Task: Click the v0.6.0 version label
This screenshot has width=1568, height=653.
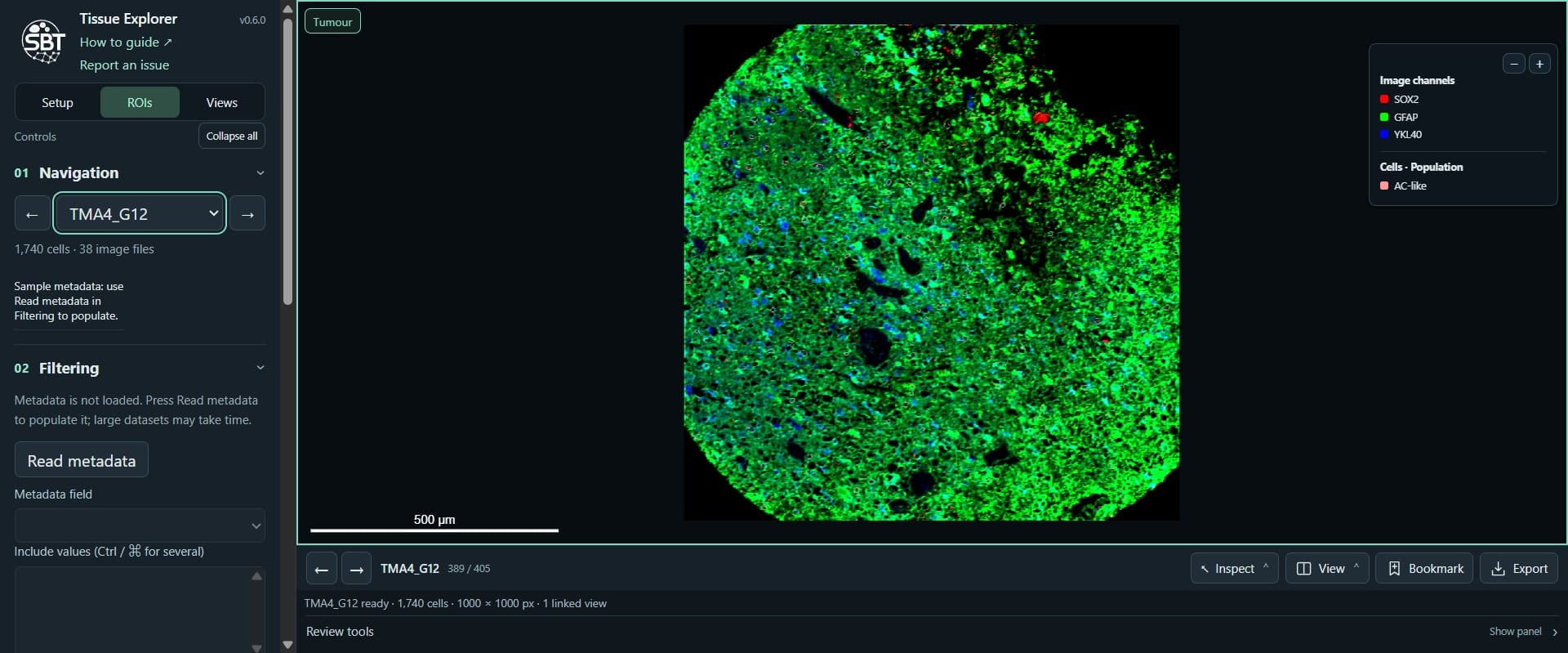Action: (x=252, y=20)
